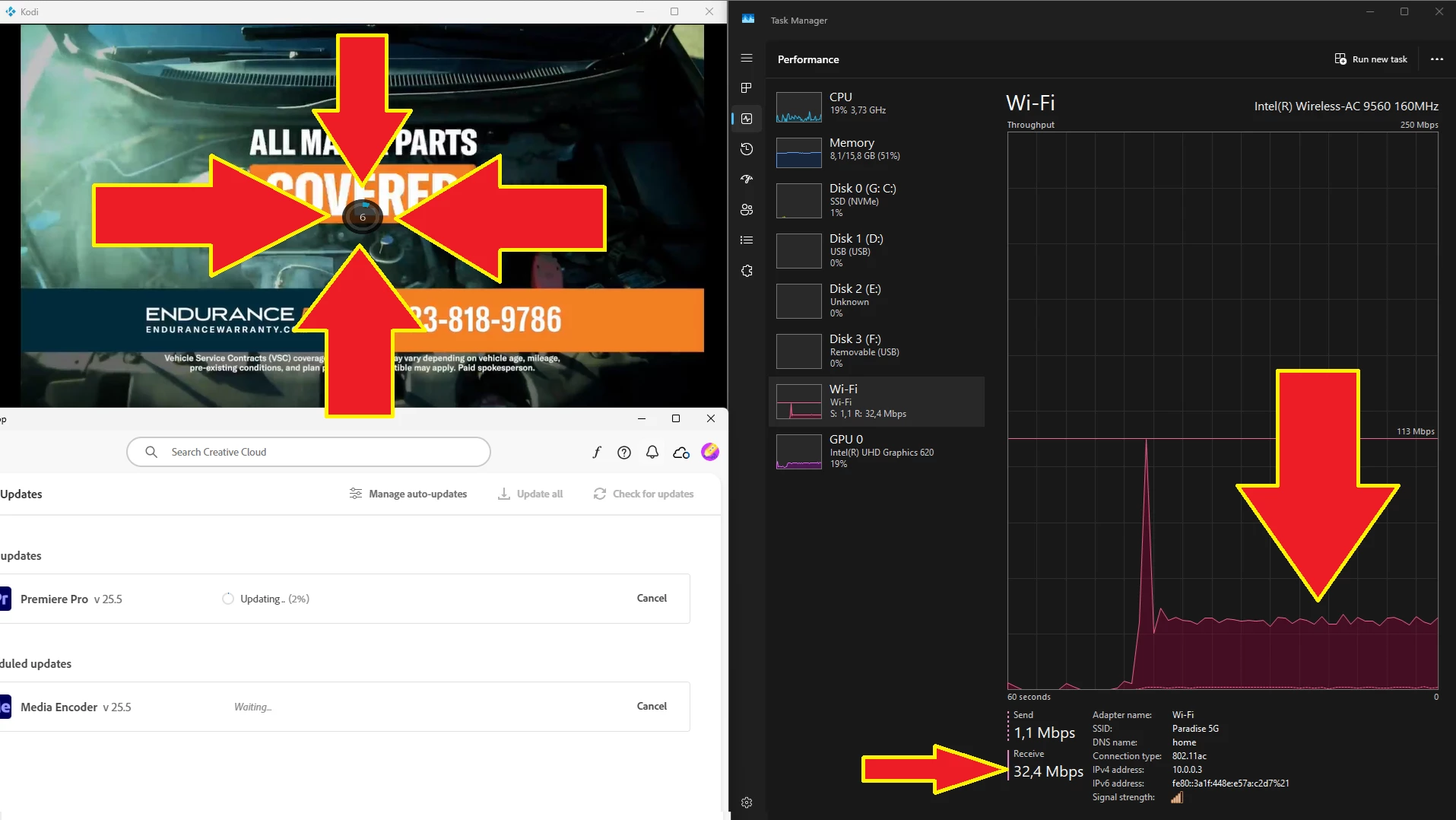Open Startup apps page in Task Manager
The height and width of the screenshot is (820, 1456).
tap(747, 180)
